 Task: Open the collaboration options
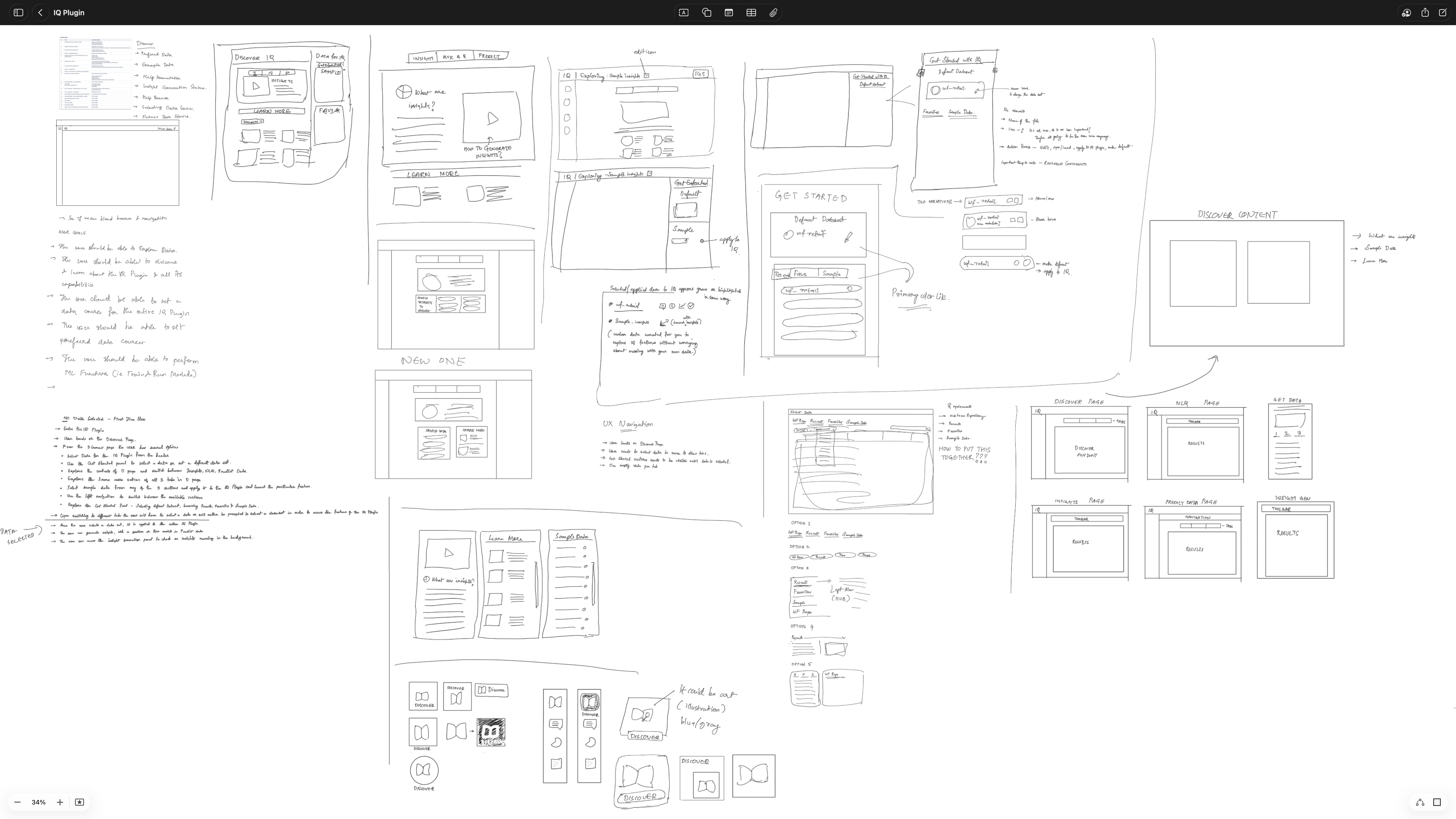pyautogui.click(x=1406, y=12)
